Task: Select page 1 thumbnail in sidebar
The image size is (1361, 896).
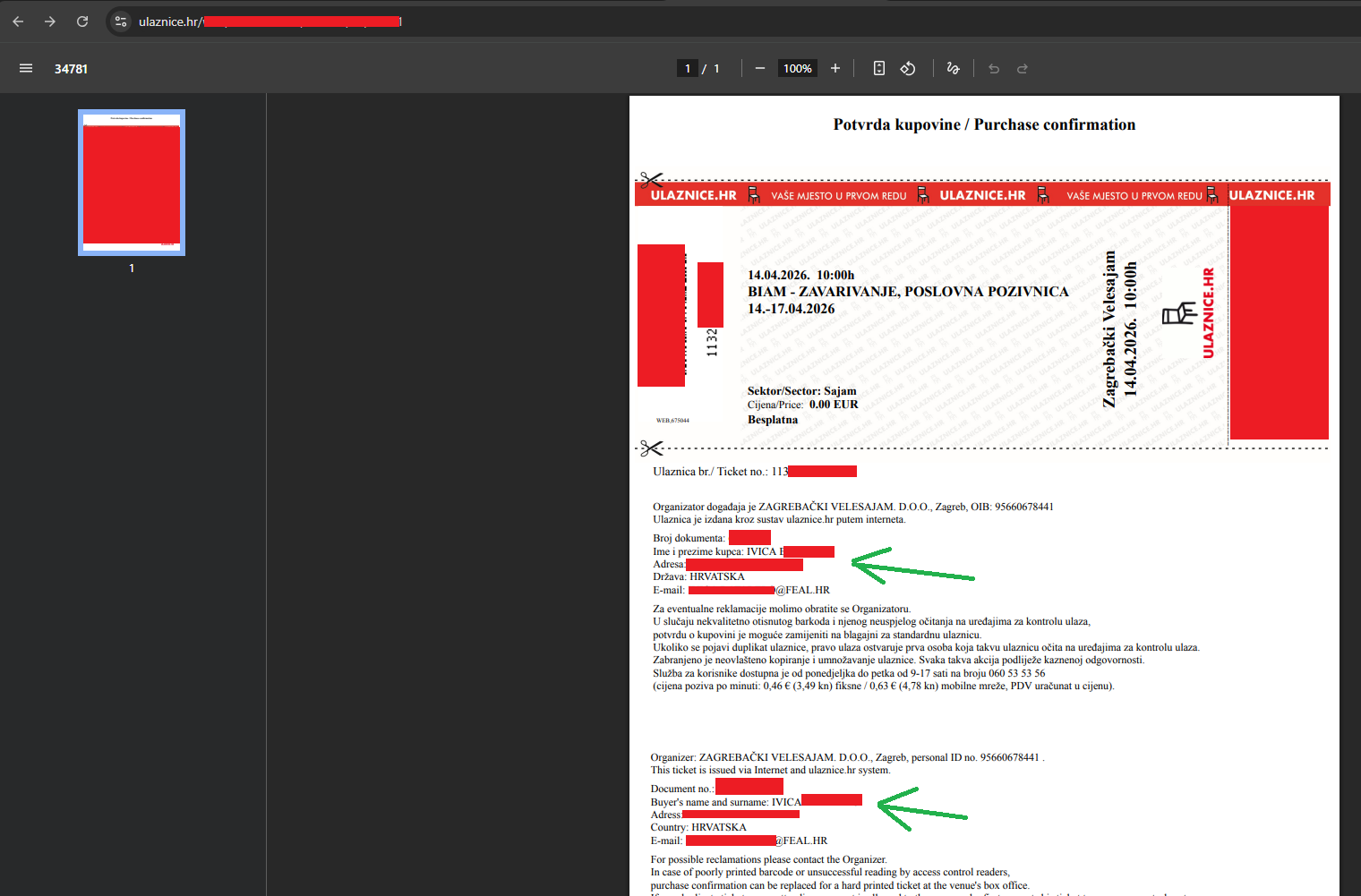Action: click(132, 183)
